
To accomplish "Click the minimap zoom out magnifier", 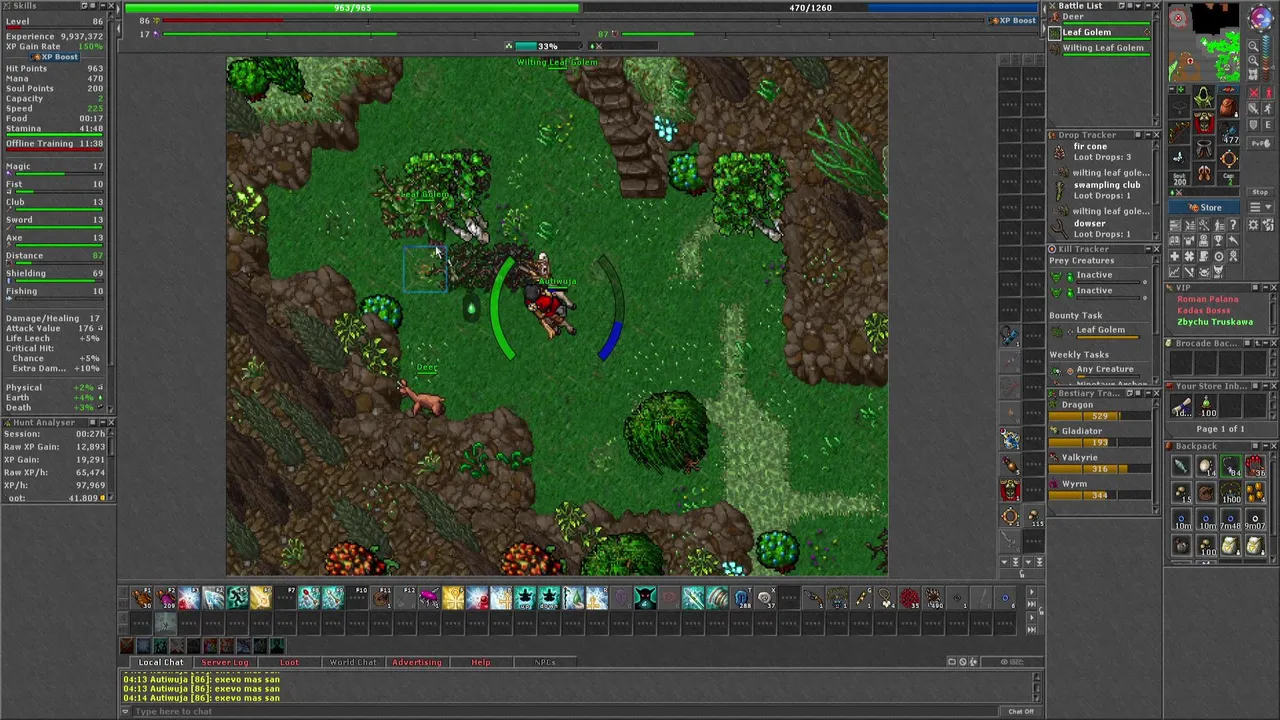I will click(x=1253, y=46).
